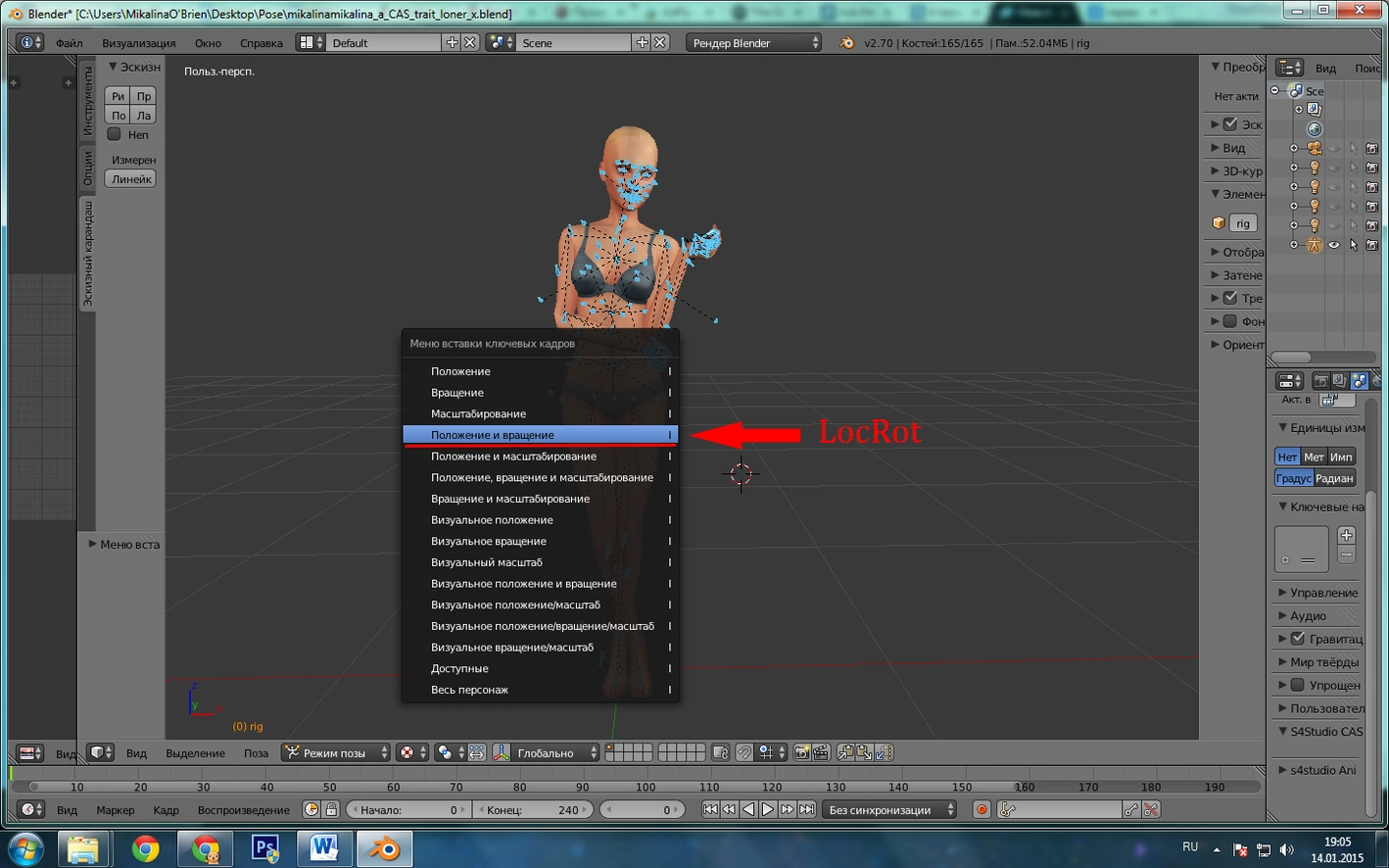Jump to the first frame of the timeline

[710, 809]
